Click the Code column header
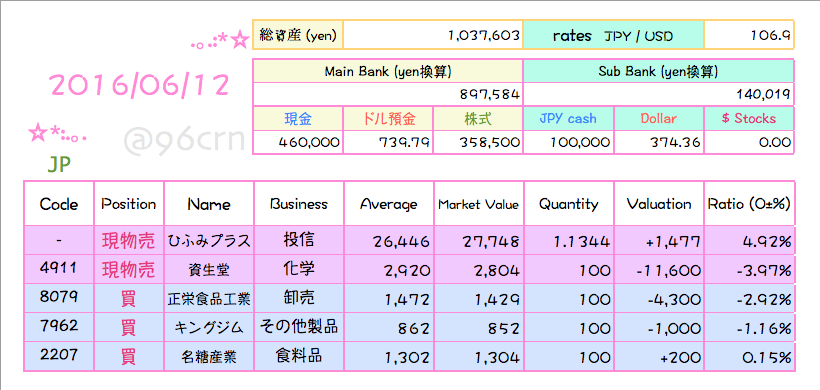The height and width of the screenshot is (390, 820). point(59,204)
